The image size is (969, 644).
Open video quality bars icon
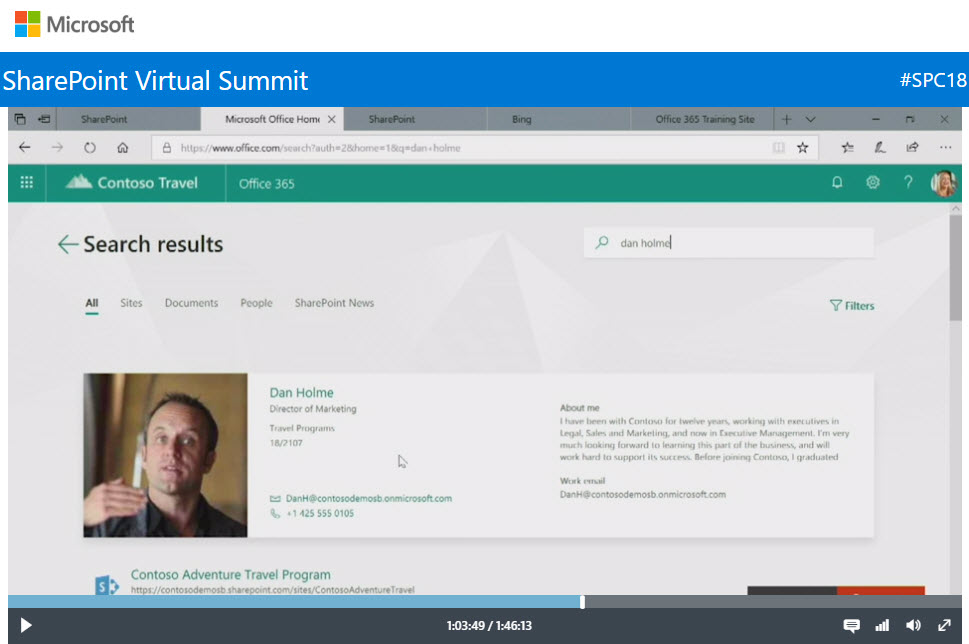[x=882, y=625]
